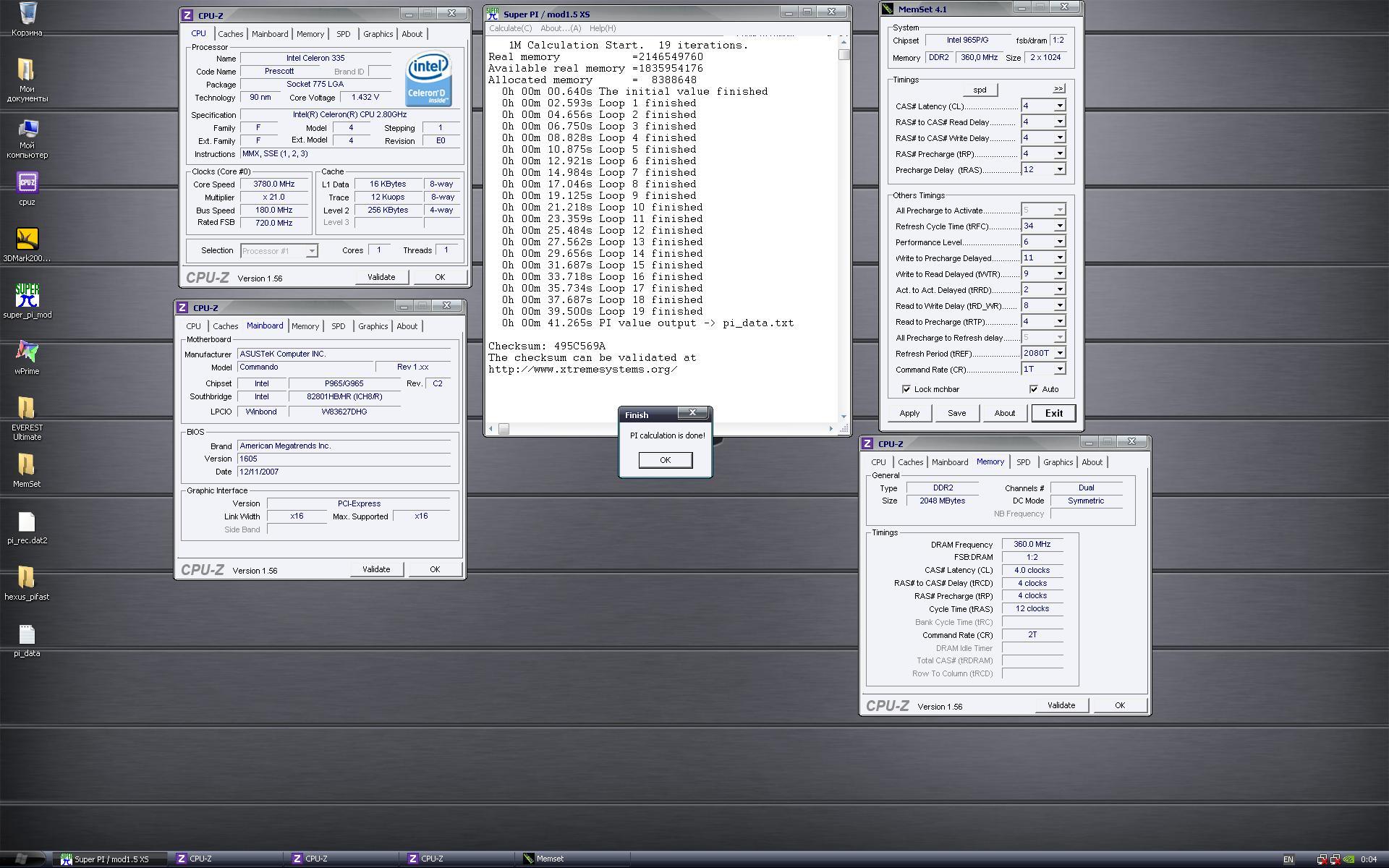Click Validate in CPU-Z Mainboard window
This screenshot has height=868, width=1389.
(x=376, y=569)
